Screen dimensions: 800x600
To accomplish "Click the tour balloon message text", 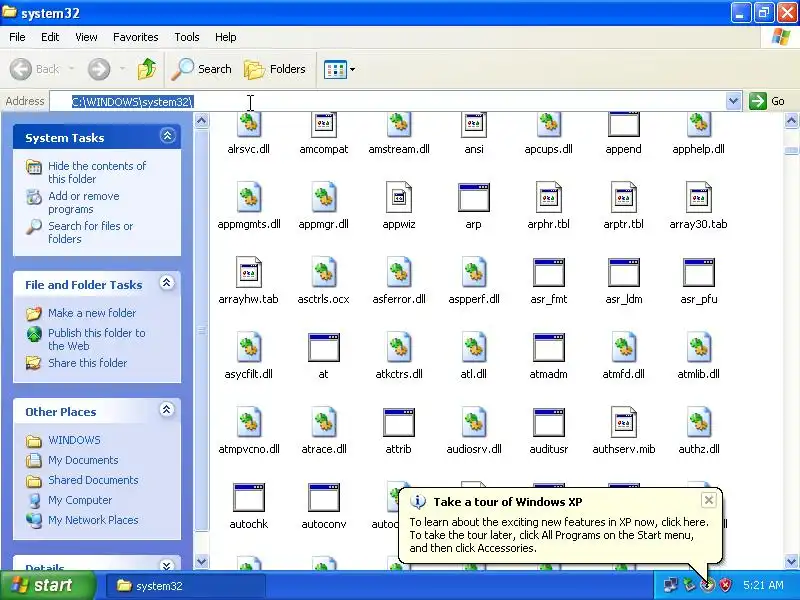I will (x=559, y=535).
